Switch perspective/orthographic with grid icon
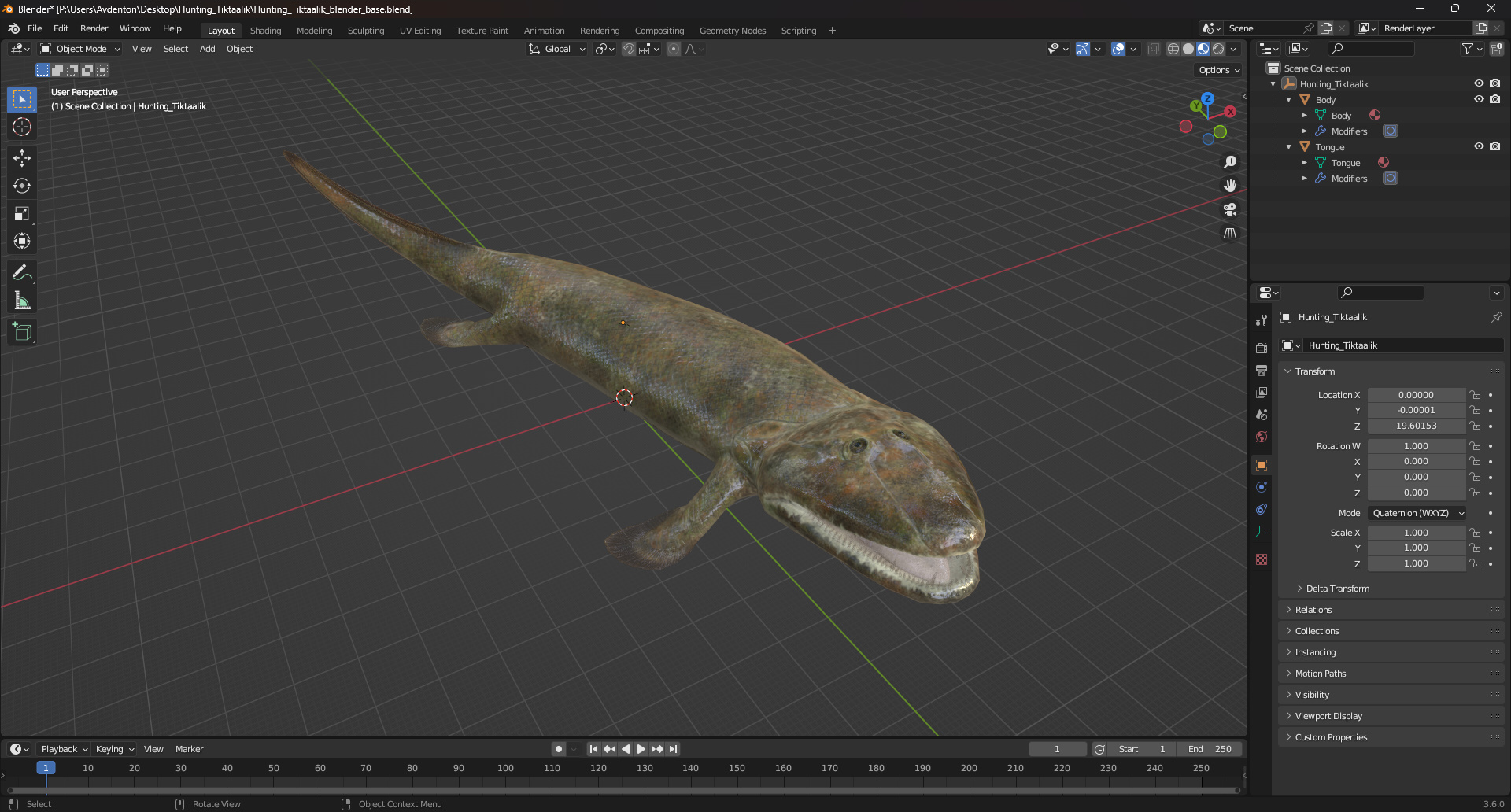 (1230, 234)
